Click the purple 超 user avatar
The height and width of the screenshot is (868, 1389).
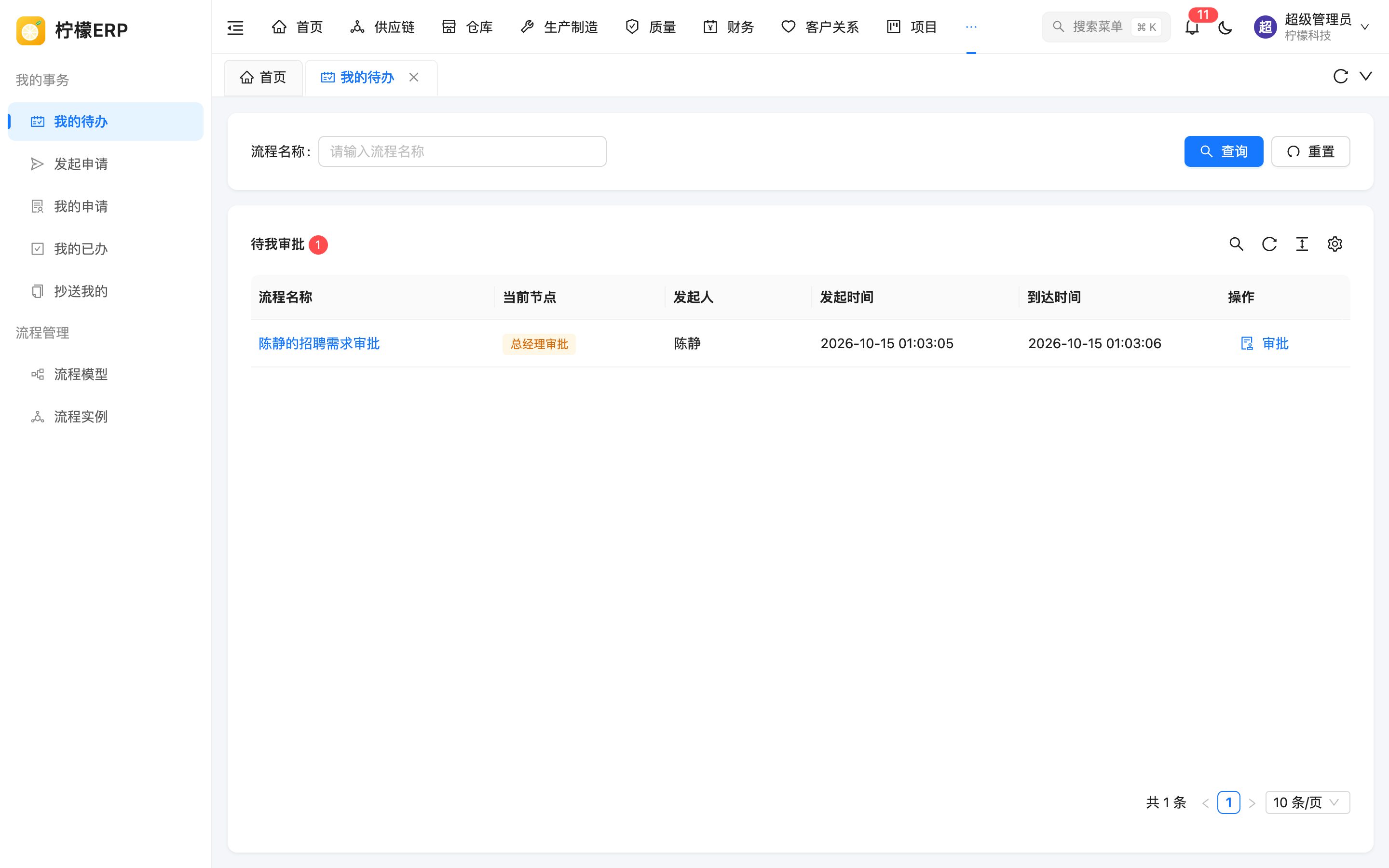point(1265,27)
